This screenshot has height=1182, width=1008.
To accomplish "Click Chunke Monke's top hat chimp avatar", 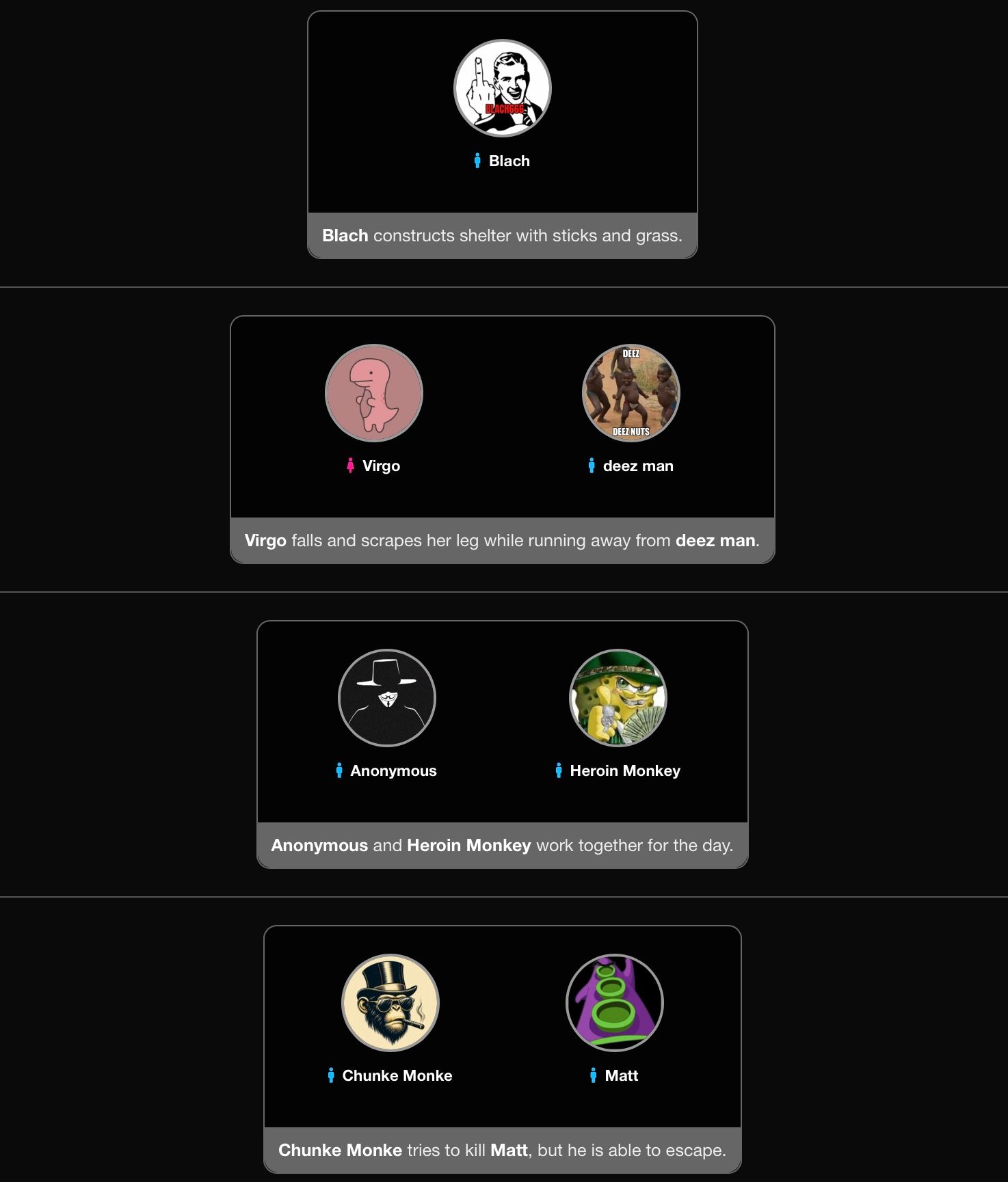I will 390,1003.
